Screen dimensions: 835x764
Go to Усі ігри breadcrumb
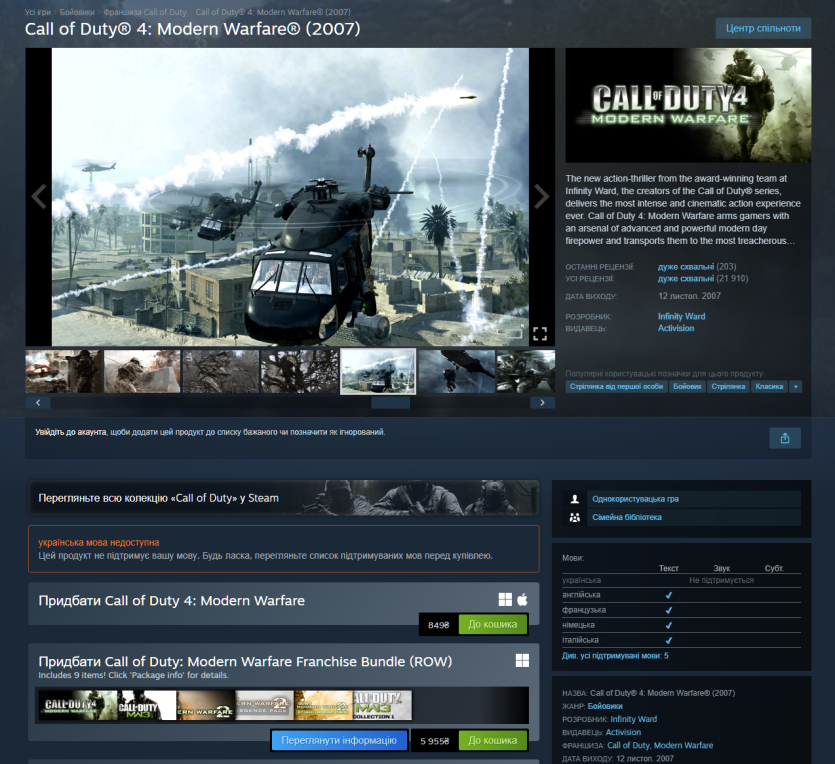[x=37, y=12]
